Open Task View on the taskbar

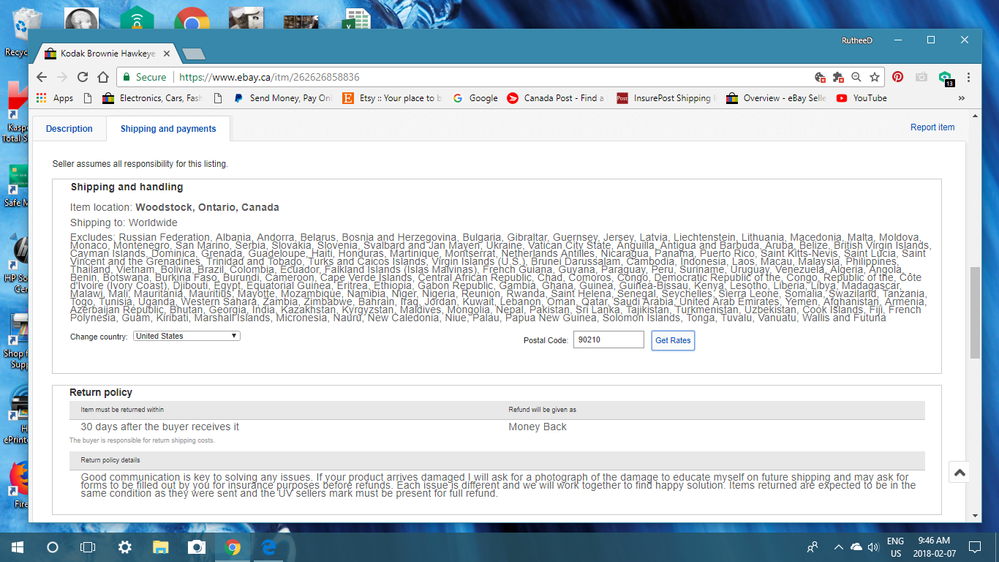(x=88, y=547)
